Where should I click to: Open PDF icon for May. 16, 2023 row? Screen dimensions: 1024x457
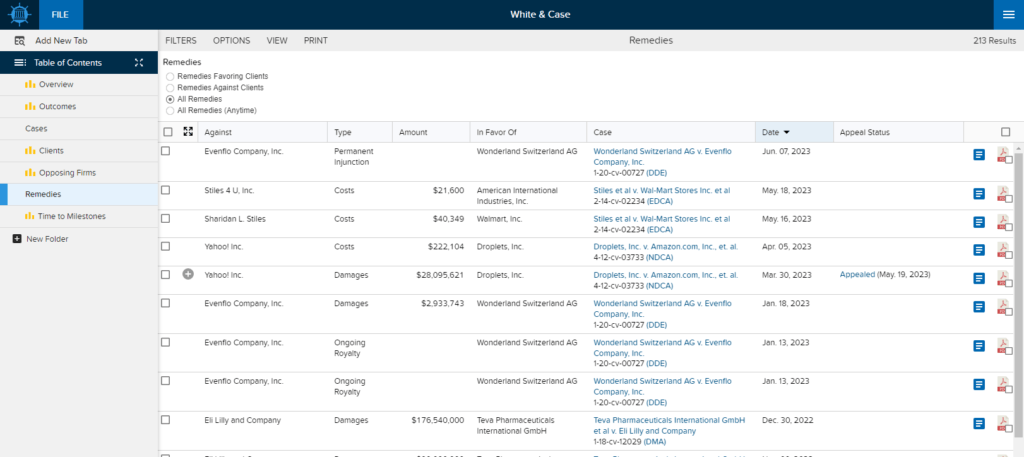pyautogui.click(x=1002, y=222)
